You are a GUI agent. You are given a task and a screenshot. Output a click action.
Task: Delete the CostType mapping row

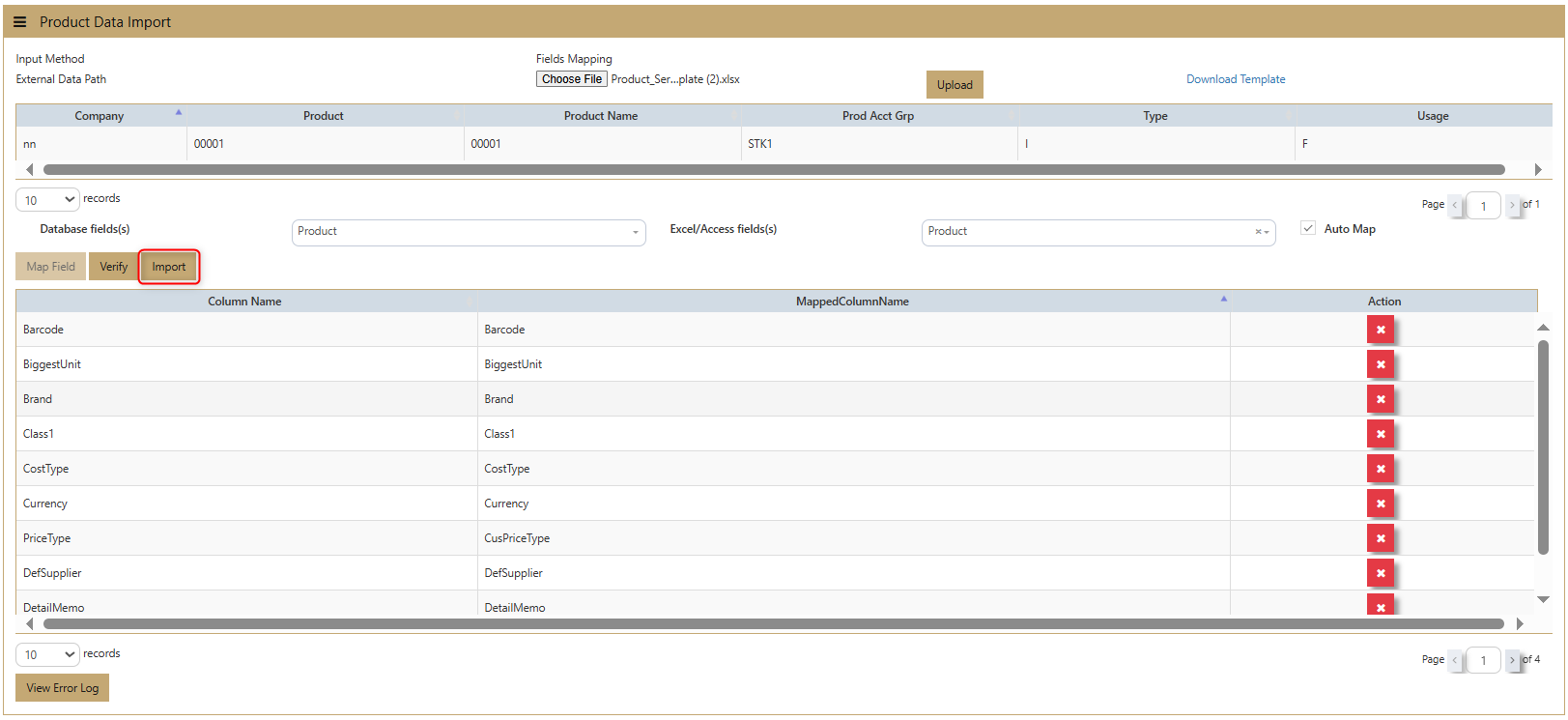point(1380,469)
